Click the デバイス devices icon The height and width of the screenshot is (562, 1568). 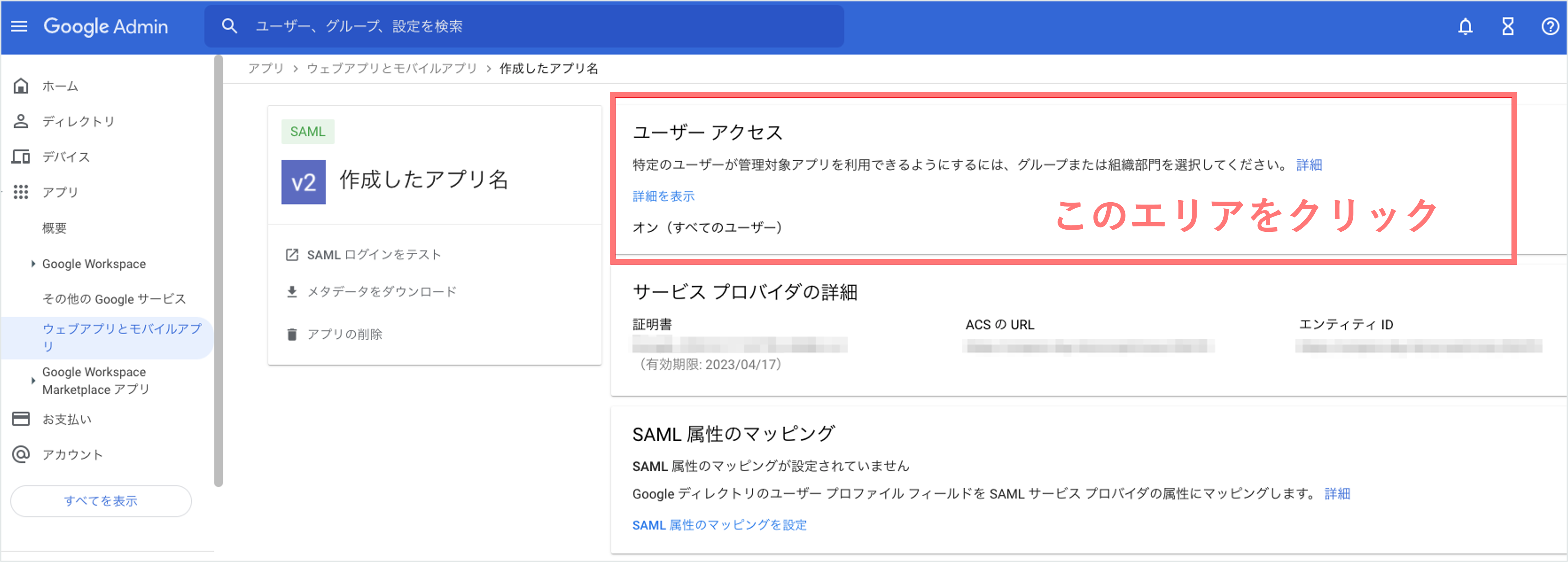[x=21, y=157]
